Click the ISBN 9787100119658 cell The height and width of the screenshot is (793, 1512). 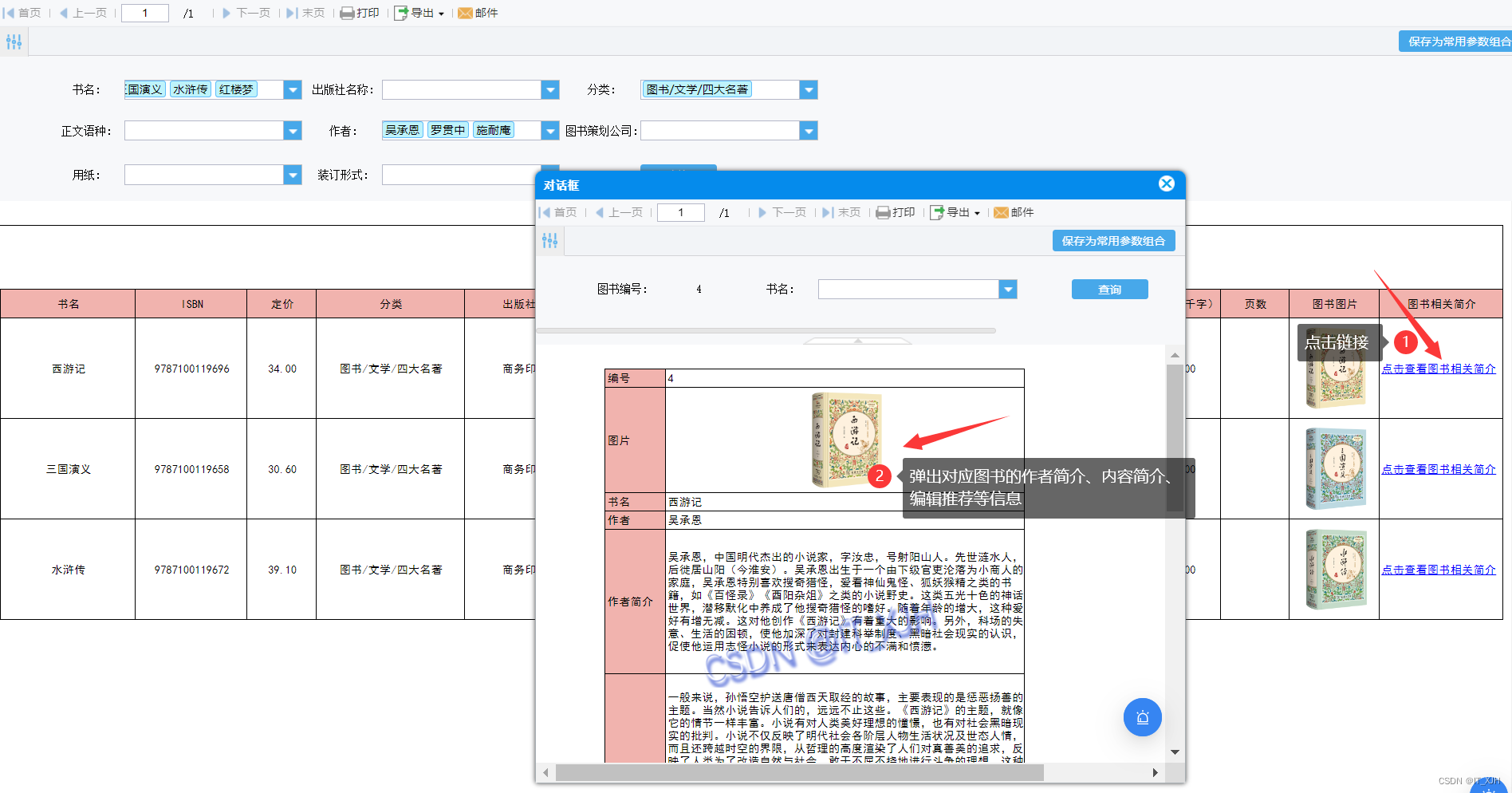pos(191,469)
